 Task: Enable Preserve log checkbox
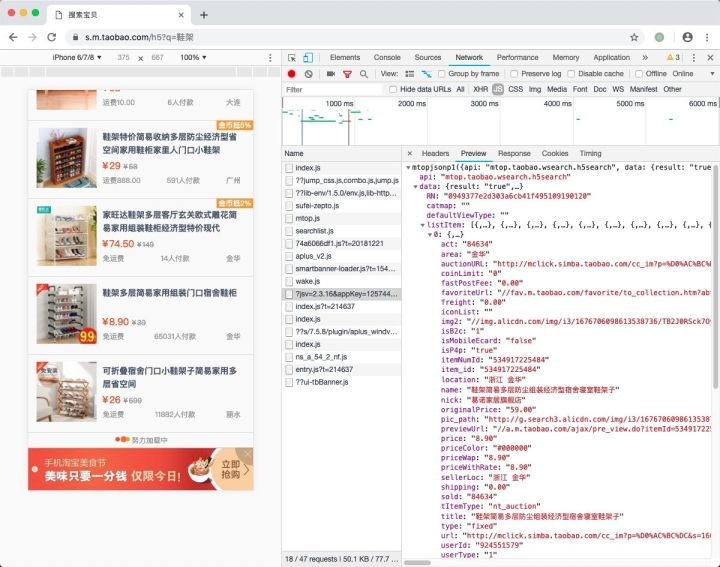pos(514,74)
